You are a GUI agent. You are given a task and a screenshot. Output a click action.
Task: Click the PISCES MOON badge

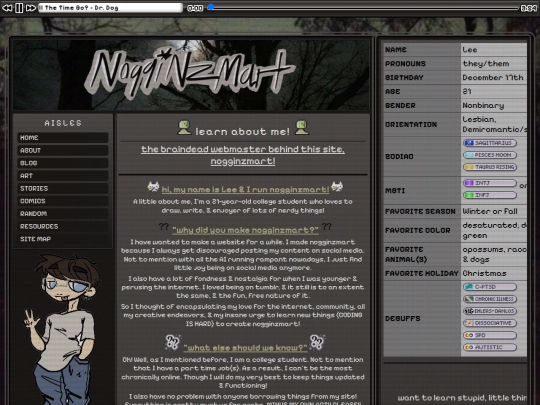point(490,155)
